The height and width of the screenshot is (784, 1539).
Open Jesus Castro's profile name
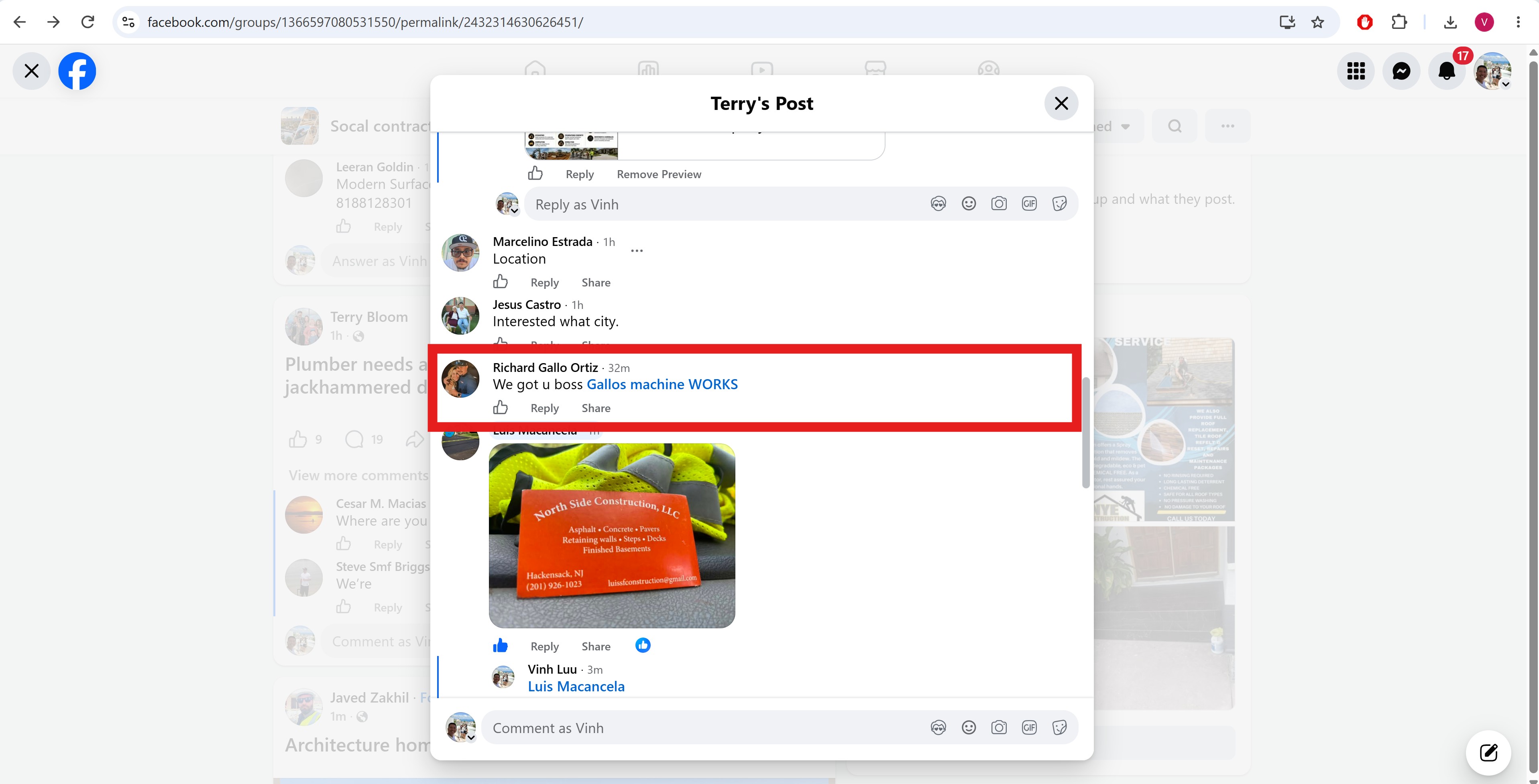coord(526,305)
